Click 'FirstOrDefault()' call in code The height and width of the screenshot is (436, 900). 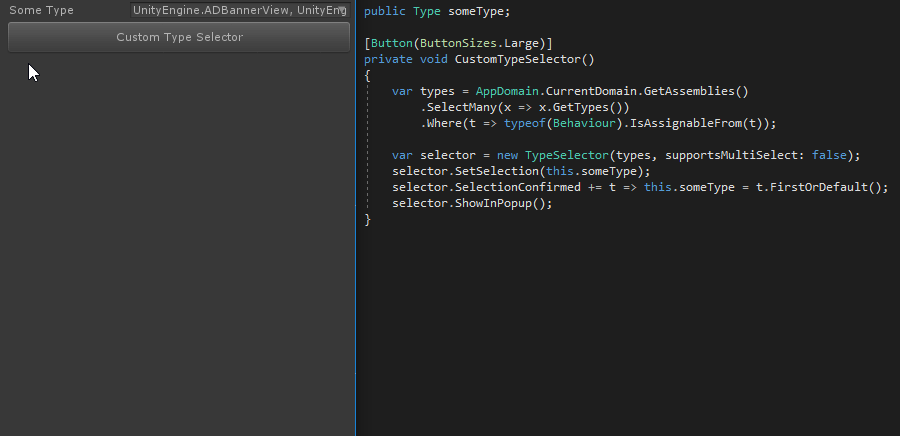825,188
